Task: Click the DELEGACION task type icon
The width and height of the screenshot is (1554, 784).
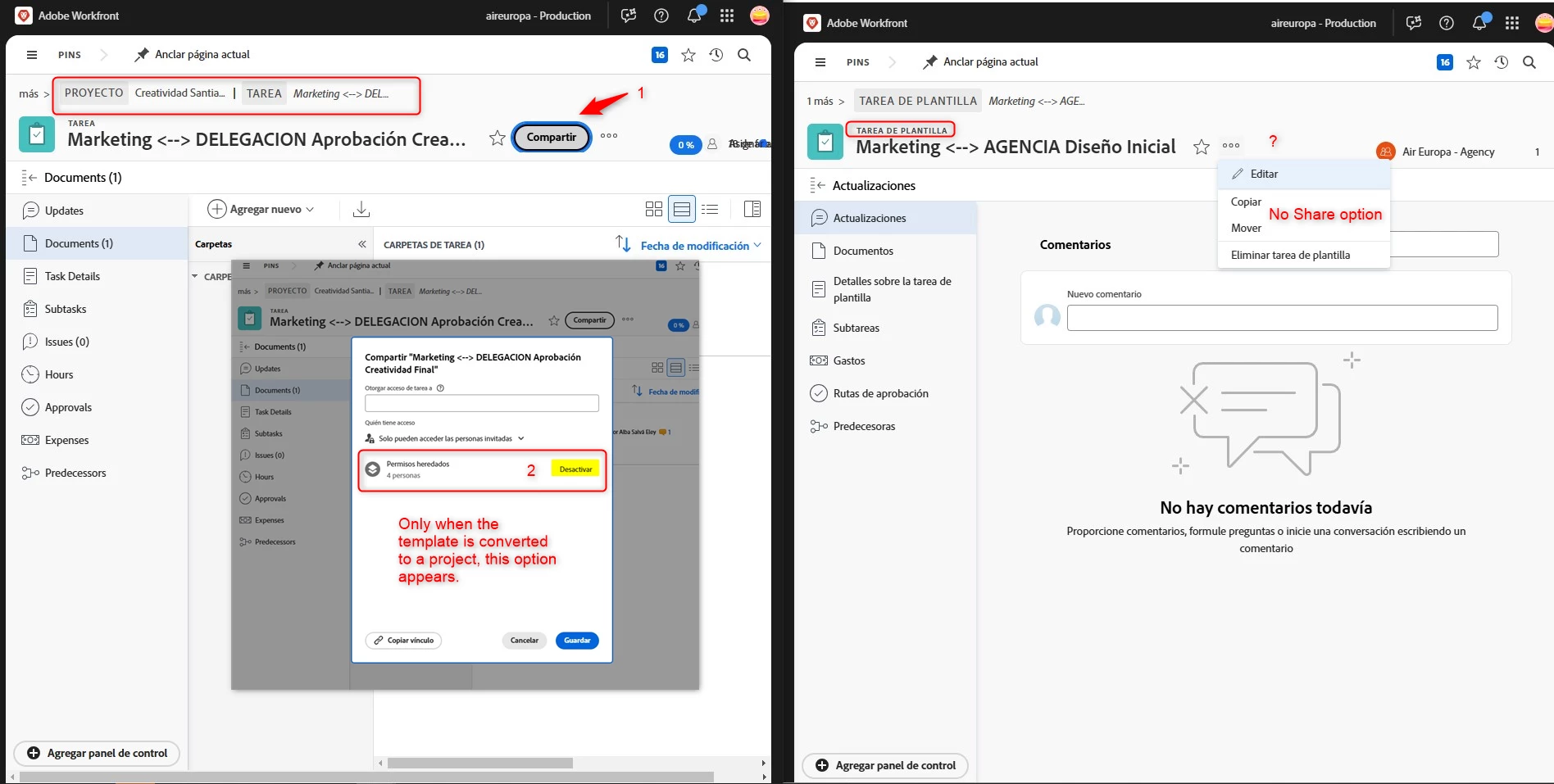Action: pos(37,134)
